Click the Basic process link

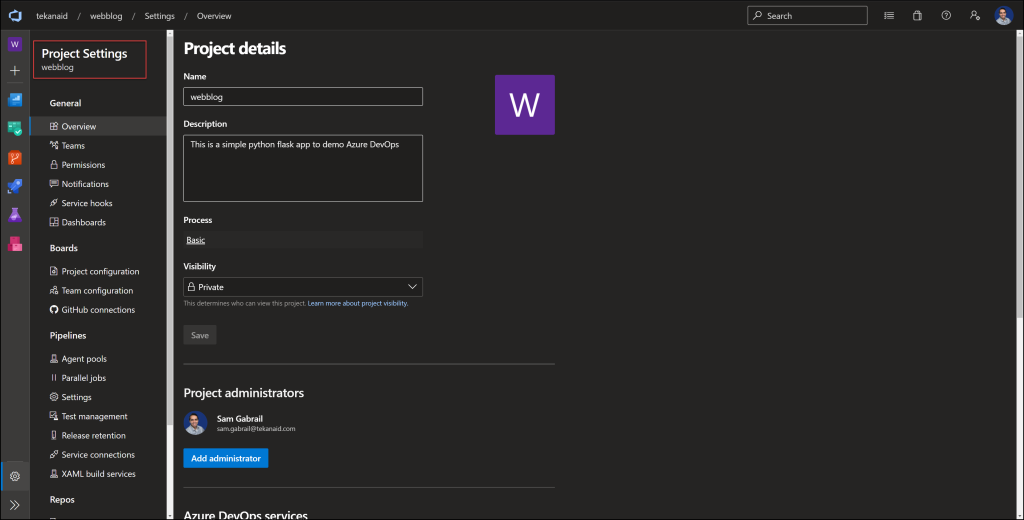pos(196,240)
